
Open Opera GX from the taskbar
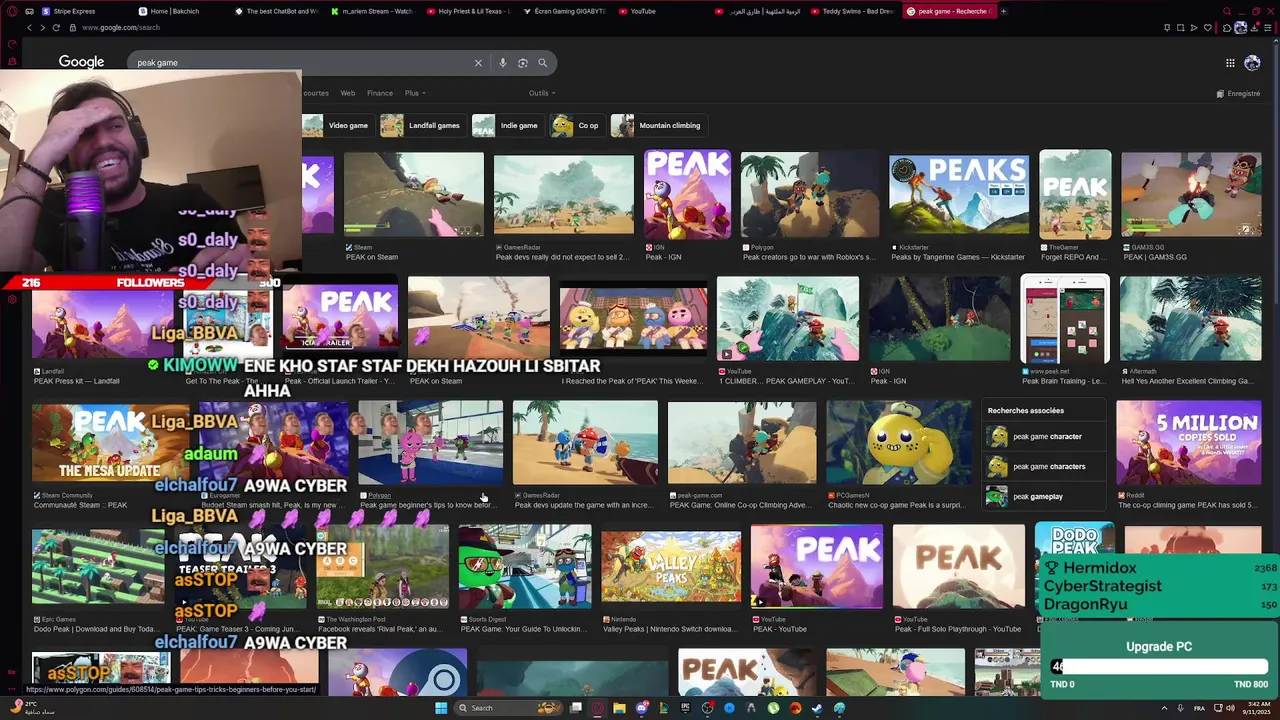(x=598, y=708)
